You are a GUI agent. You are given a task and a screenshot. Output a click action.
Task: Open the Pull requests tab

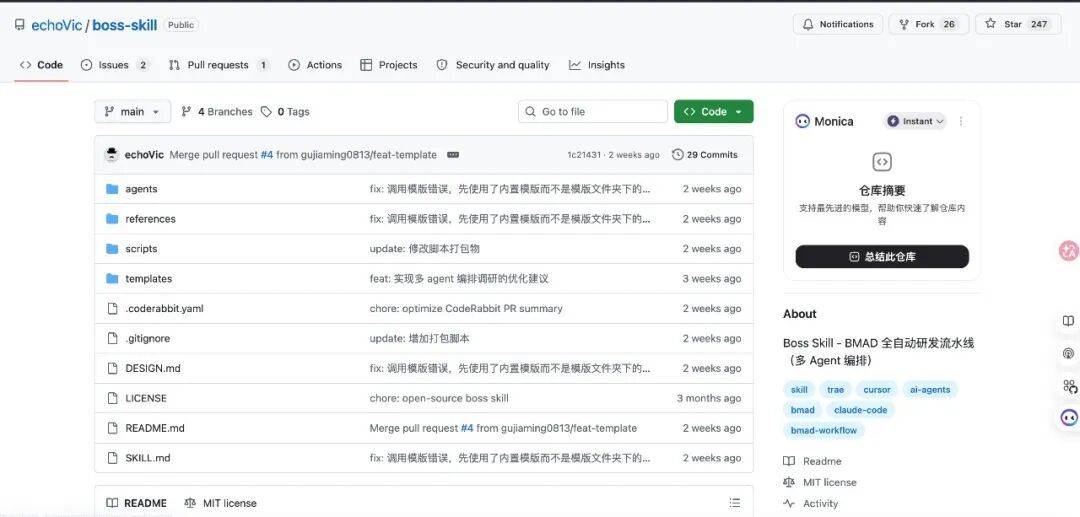(x=218, y=65)
